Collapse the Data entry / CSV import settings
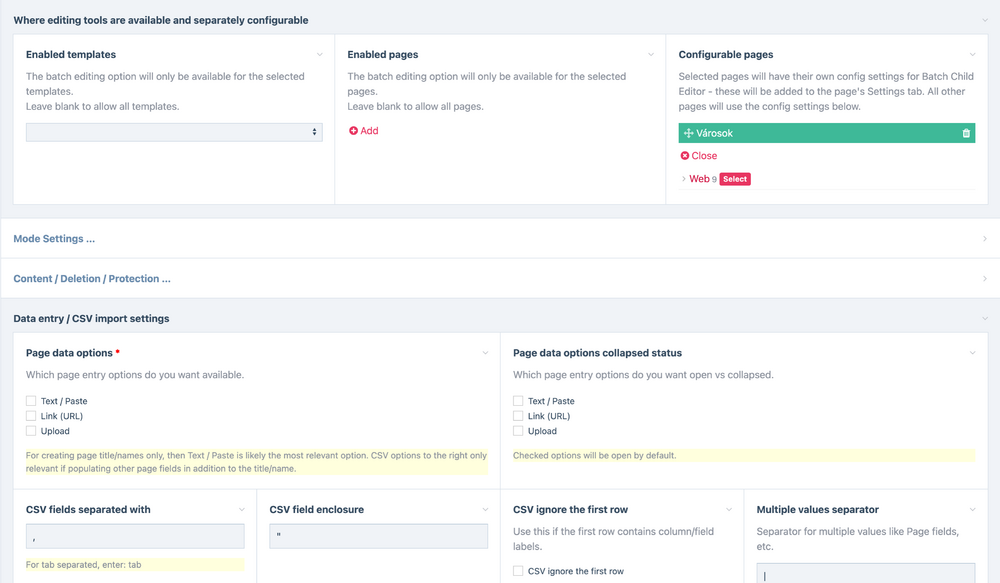The image size is (1000, 583). [x=91, y=319]
